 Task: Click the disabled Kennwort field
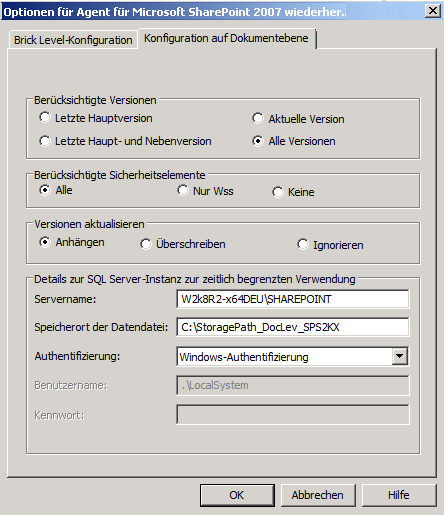point(293,414)
